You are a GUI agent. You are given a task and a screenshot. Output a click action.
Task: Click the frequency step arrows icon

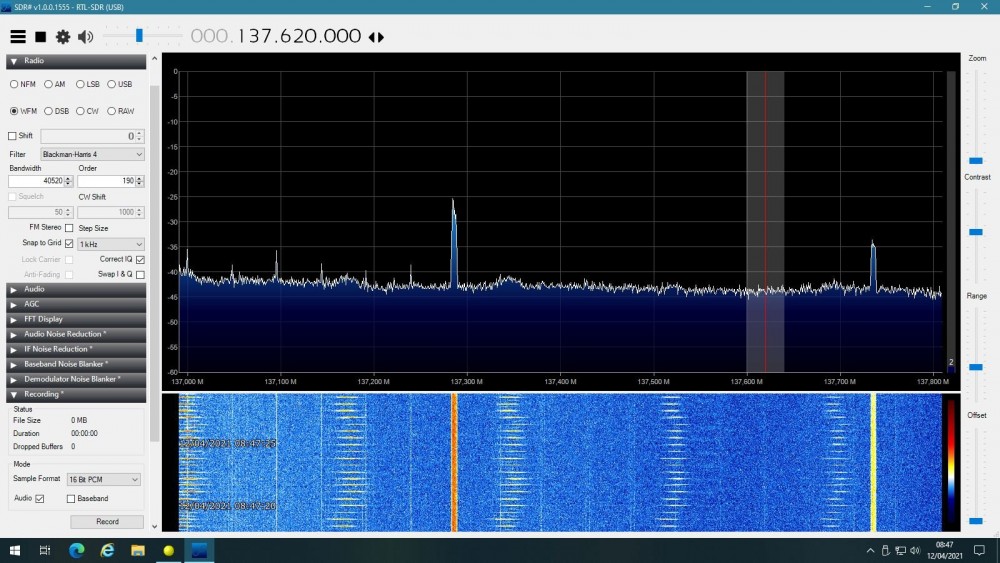[376, 38]
